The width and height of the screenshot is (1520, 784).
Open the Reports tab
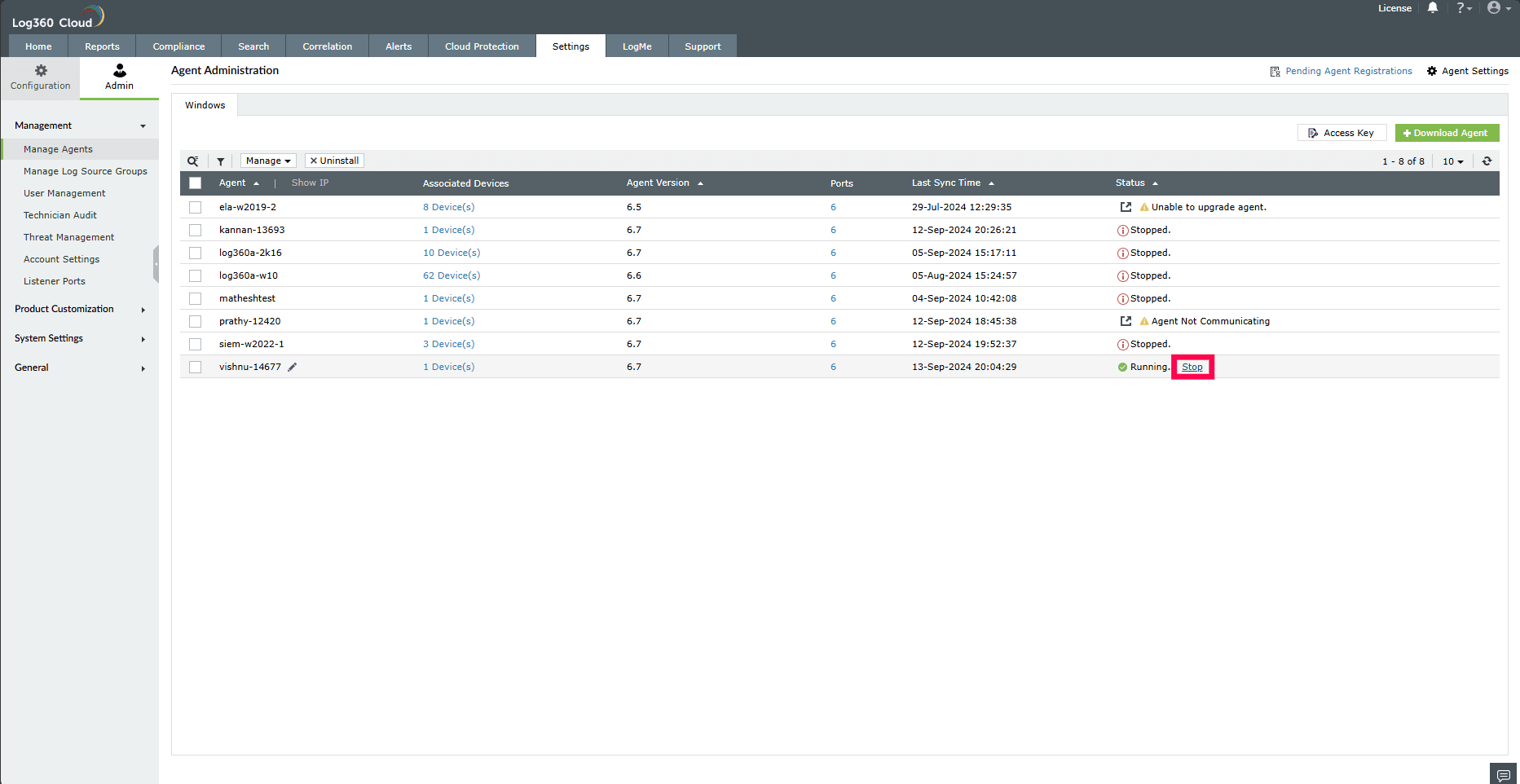click(102, 46)
